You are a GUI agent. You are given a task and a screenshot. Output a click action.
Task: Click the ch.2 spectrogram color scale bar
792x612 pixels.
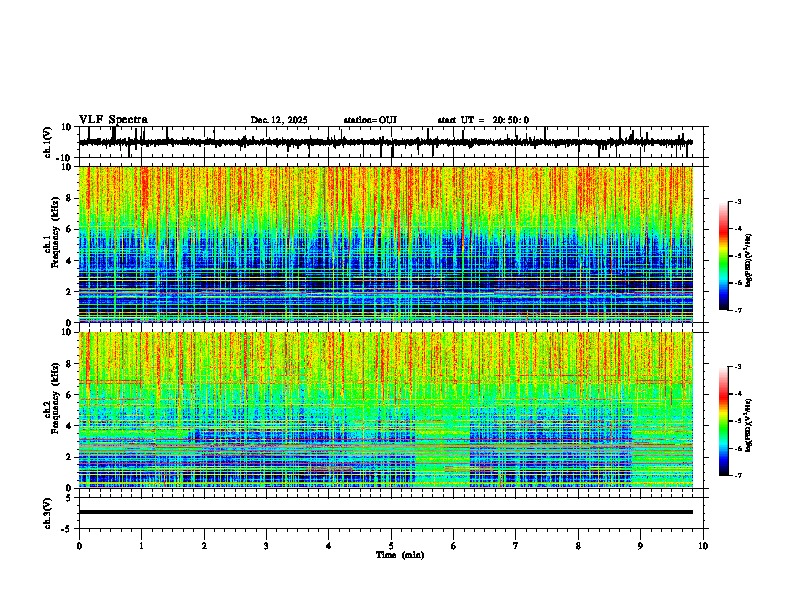tap(724, 421)
